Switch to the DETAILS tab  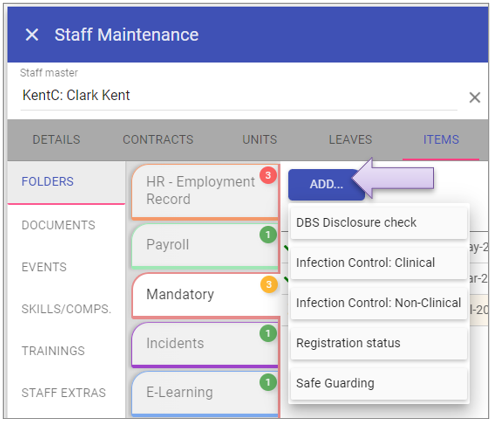pyautogui.click(x=56, y=140)
